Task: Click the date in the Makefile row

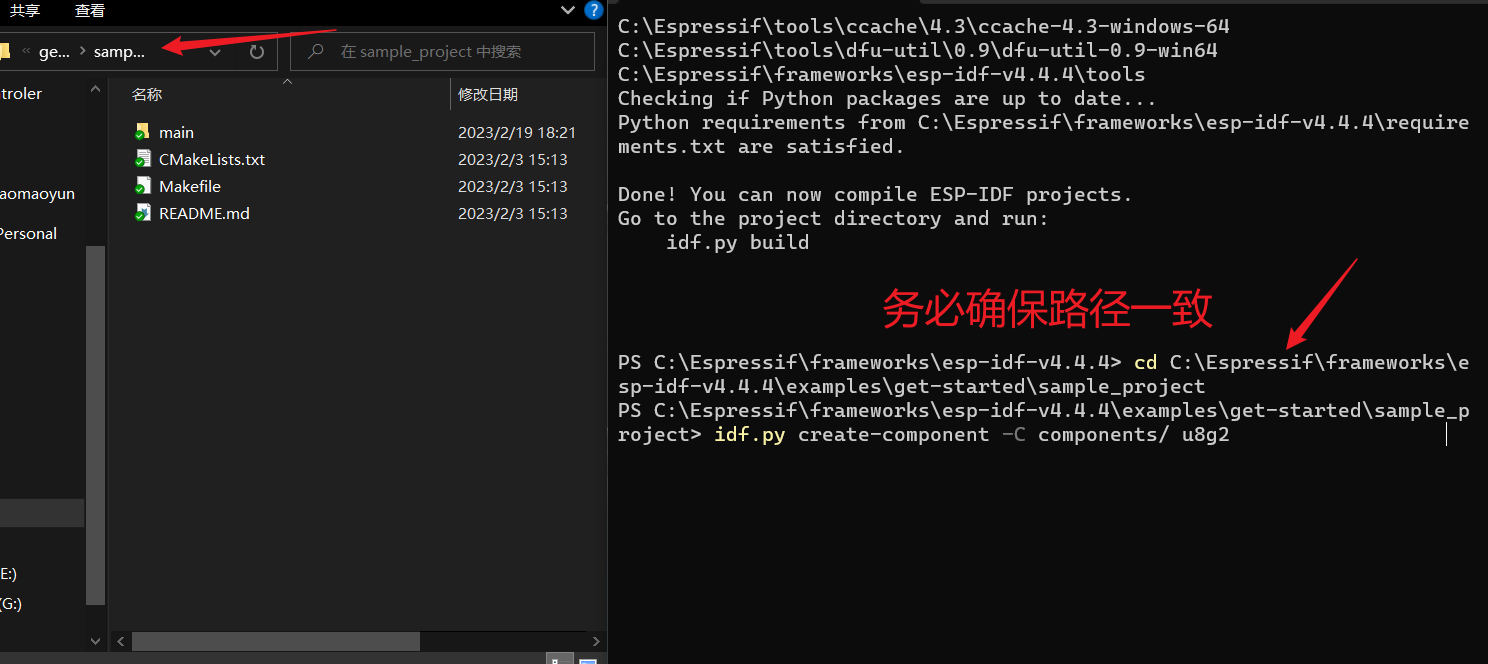Action: click(x=513, y=186)
